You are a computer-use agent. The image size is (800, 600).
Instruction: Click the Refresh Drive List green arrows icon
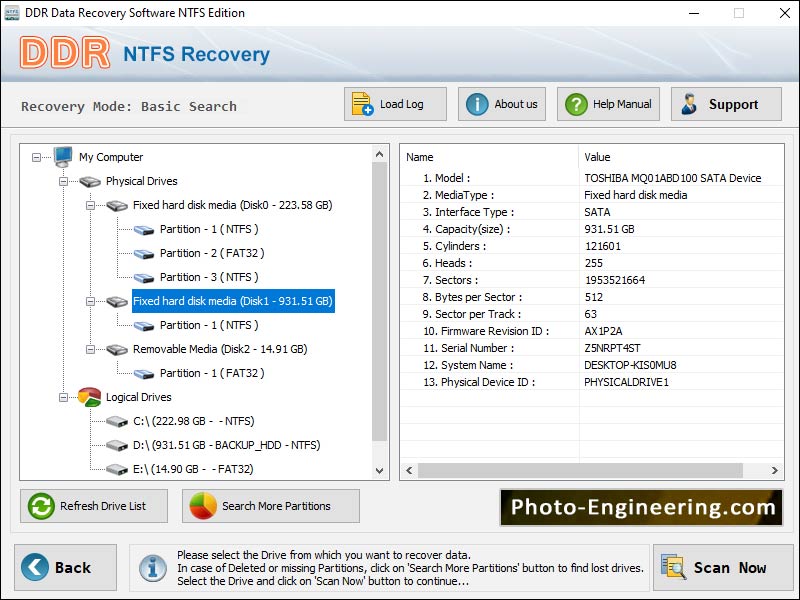coord(40,506)
